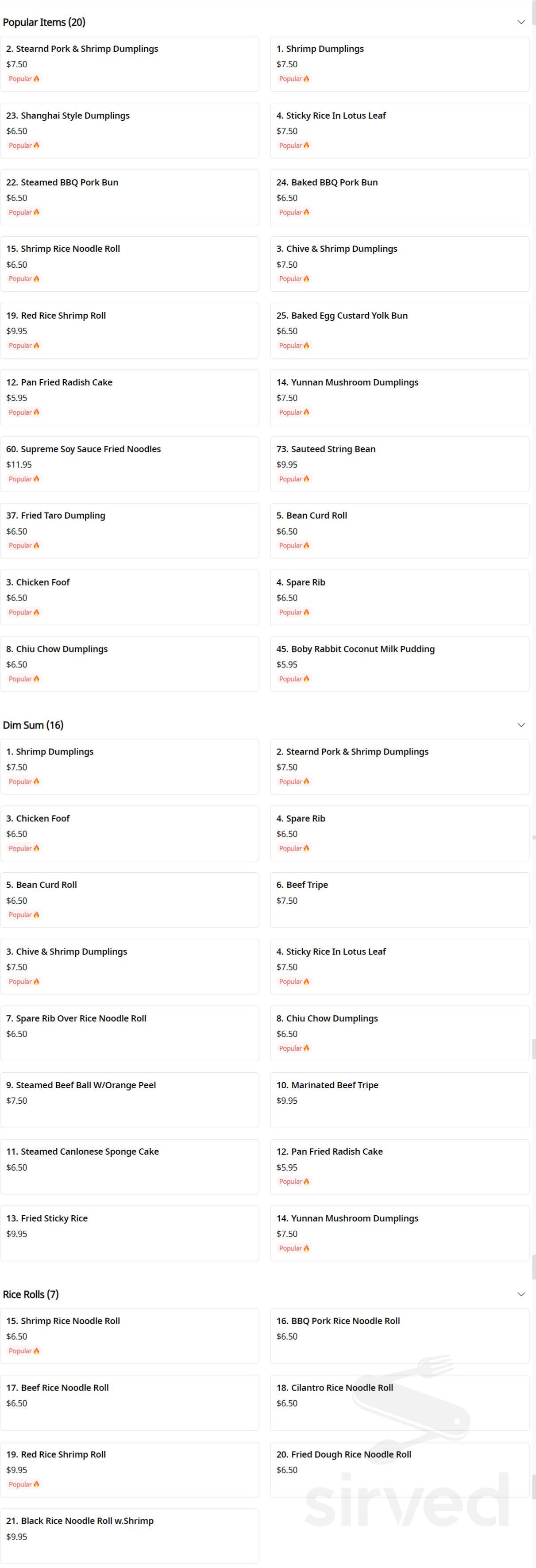This screenshot has height=1568, width=536.
Task: Open 6. Beef Tripe item card
Action: point(400,900)
